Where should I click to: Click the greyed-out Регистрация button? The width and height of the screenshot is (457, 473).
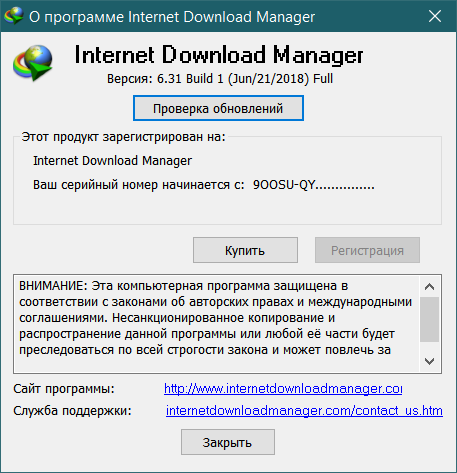367,250
